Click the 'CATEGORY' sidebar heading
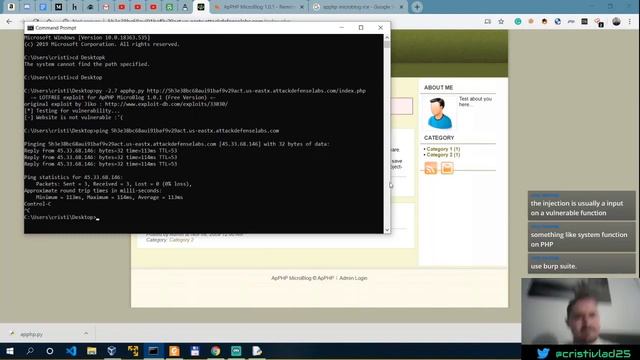The width and height of the screenshot is (640, 360). tap(439, 138)
